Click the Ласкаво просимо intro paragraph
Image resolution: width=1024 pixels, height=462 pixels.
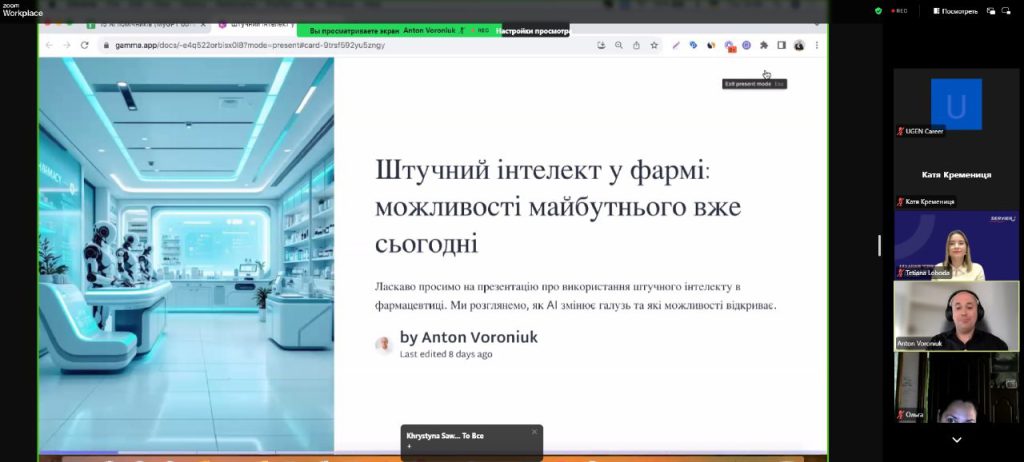[575, 296]
